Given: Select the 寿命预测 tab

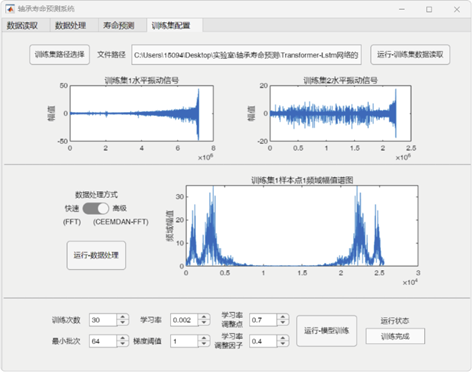Looking at the screenshot, I should (119, 25).
